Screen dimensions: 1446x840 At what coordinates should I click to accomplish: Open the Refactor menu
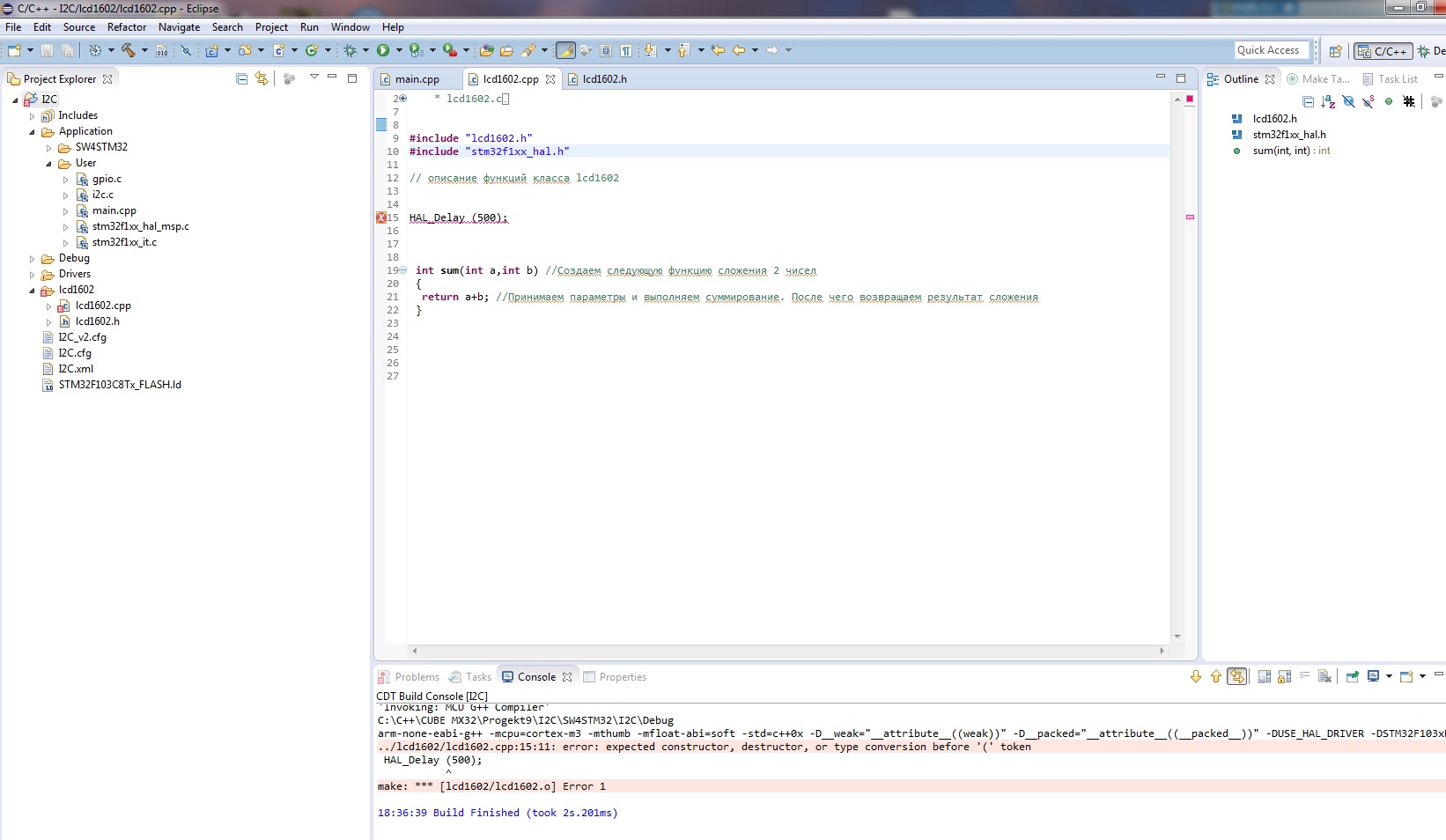tap(127, 27)
